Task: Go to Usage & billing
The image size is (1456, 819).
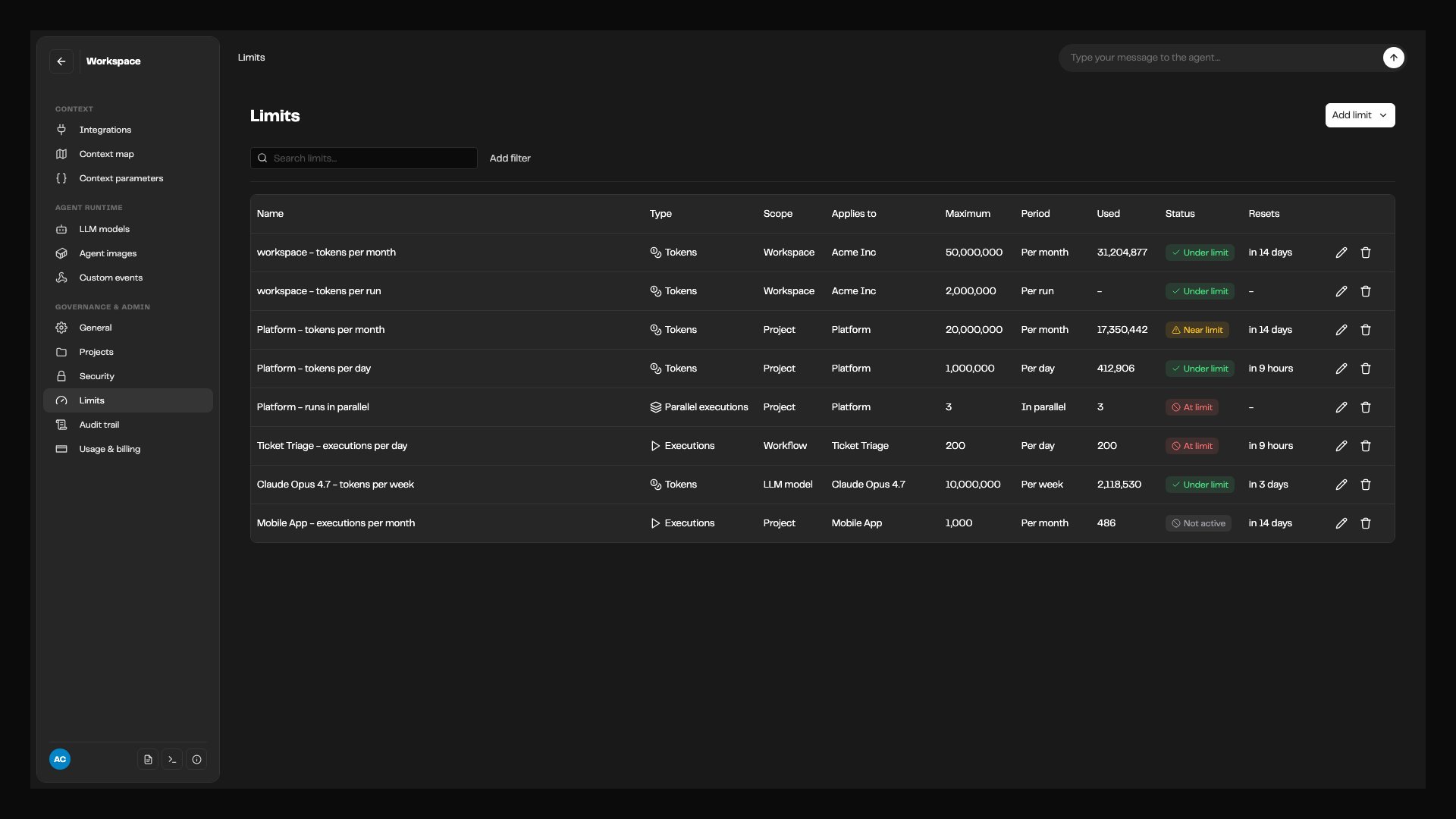Action: click(x=128, y=449)
